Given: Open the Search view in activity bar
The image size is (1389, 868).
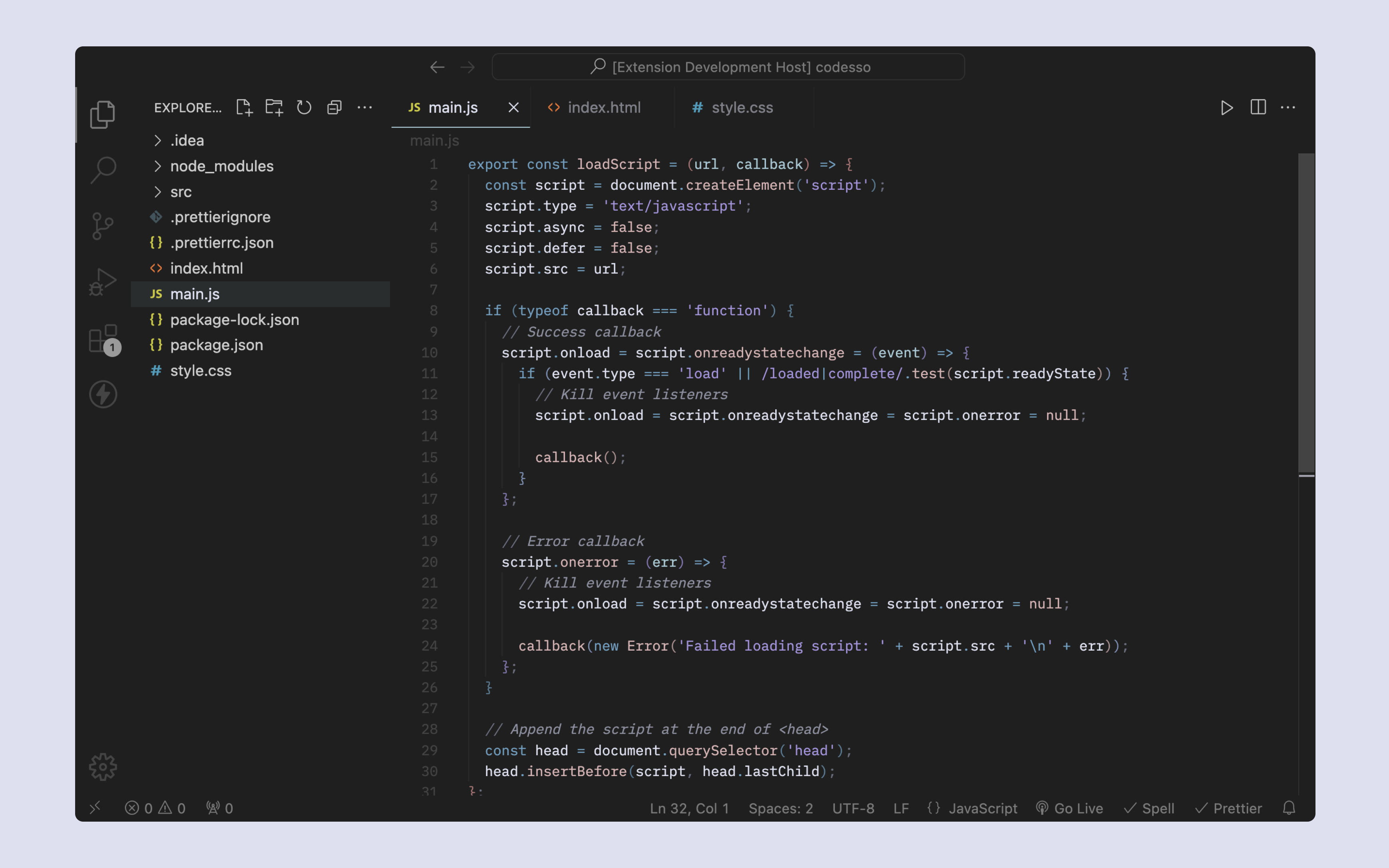Looking at the screenshot, I should 103,170.
